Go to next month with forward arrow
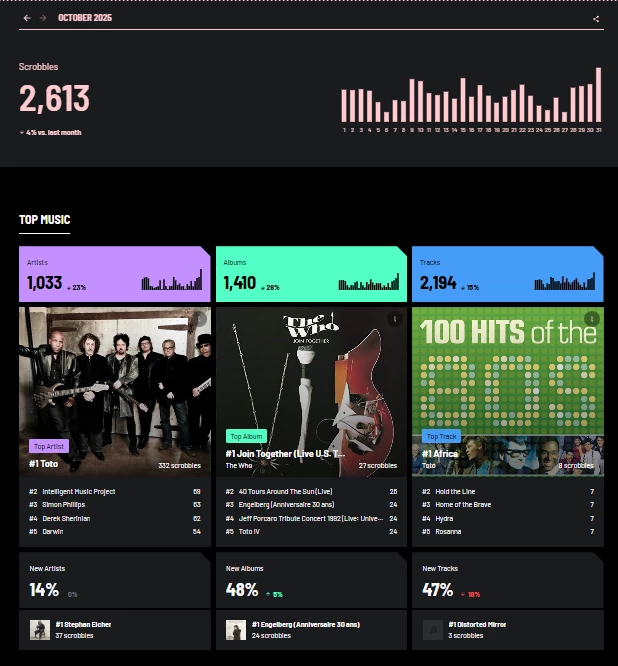This screenshot has height=666, width=618. [x=42, y=18]
